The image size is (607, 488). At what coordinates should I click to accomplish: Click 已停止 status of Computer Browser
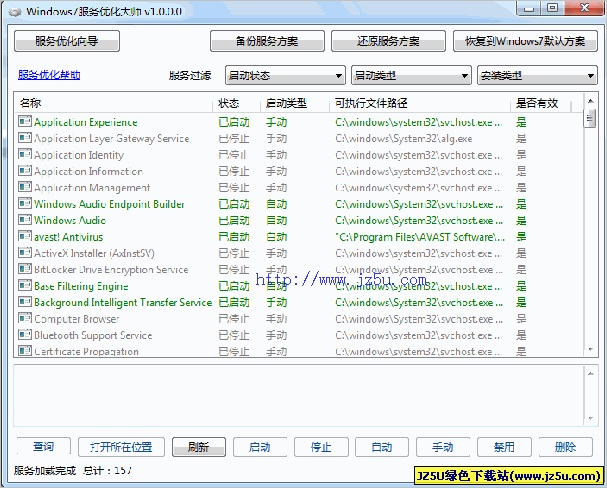point(234,318)
